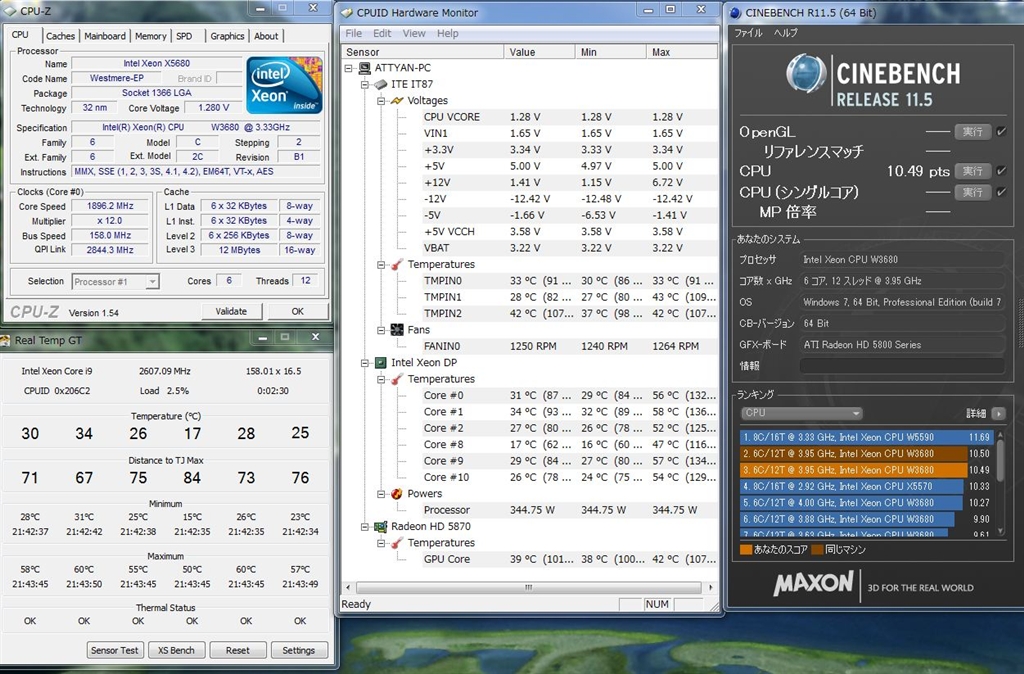
Task: Click the Intel Xeon DP processor icon
Action: tap(381, 362)
